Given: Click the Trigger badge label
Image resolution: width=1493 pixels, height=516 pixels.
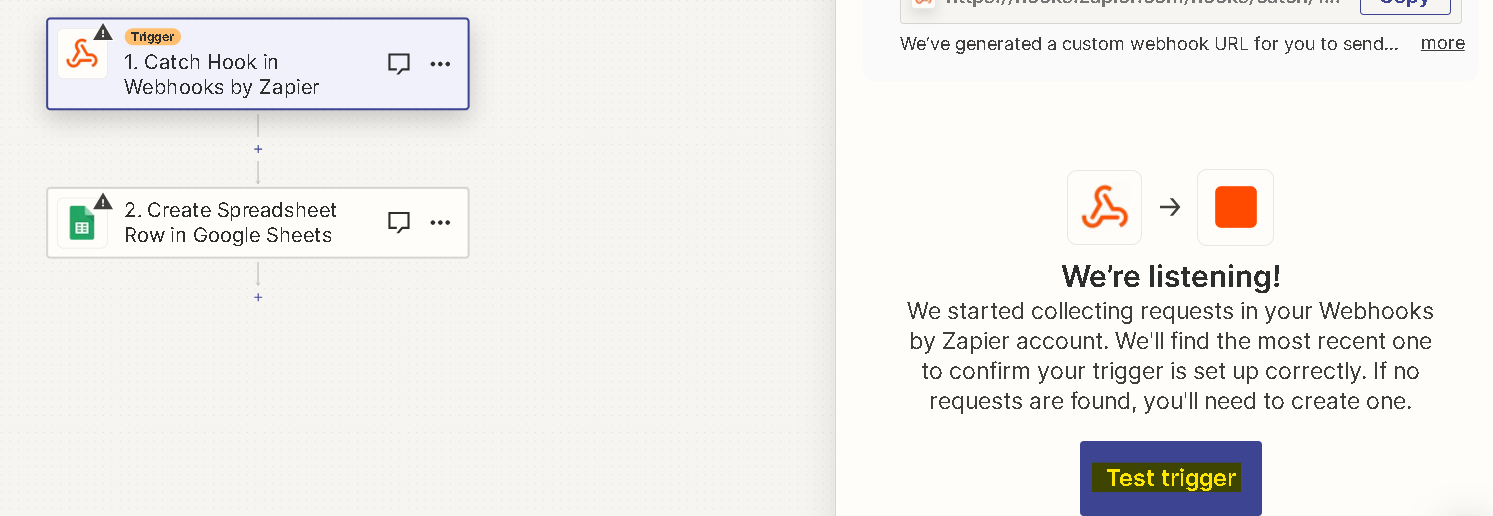Looking at the screenshot, I should point(152,37).
